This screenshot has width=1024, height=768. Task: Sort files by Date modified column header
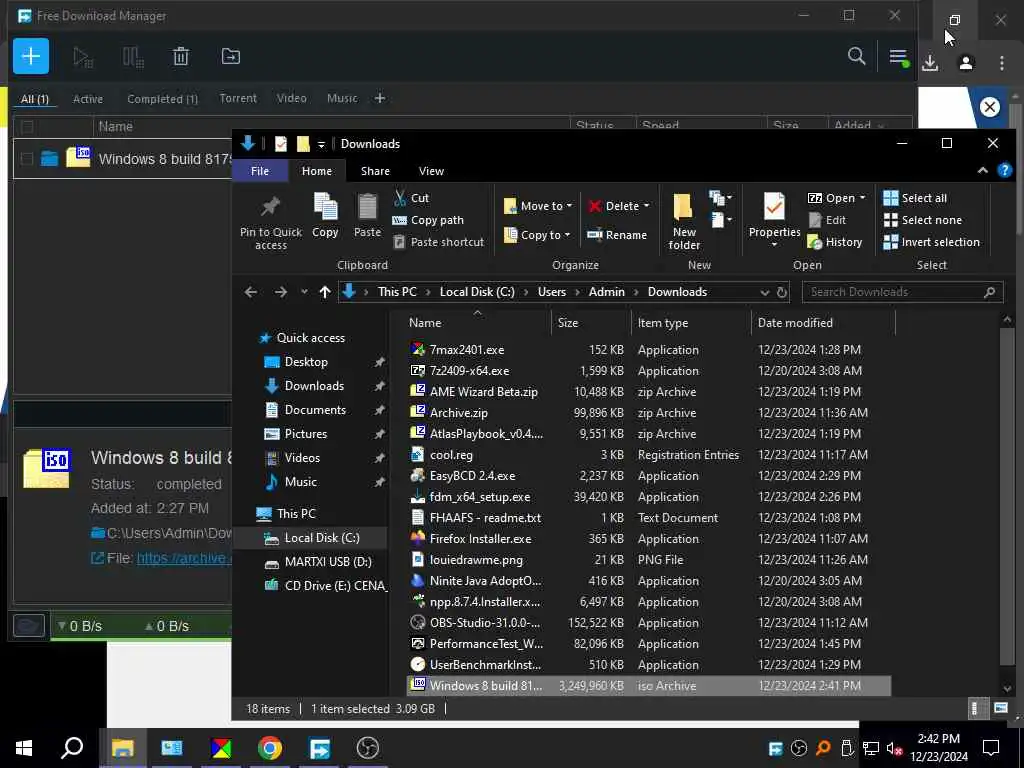pos(822,323)
